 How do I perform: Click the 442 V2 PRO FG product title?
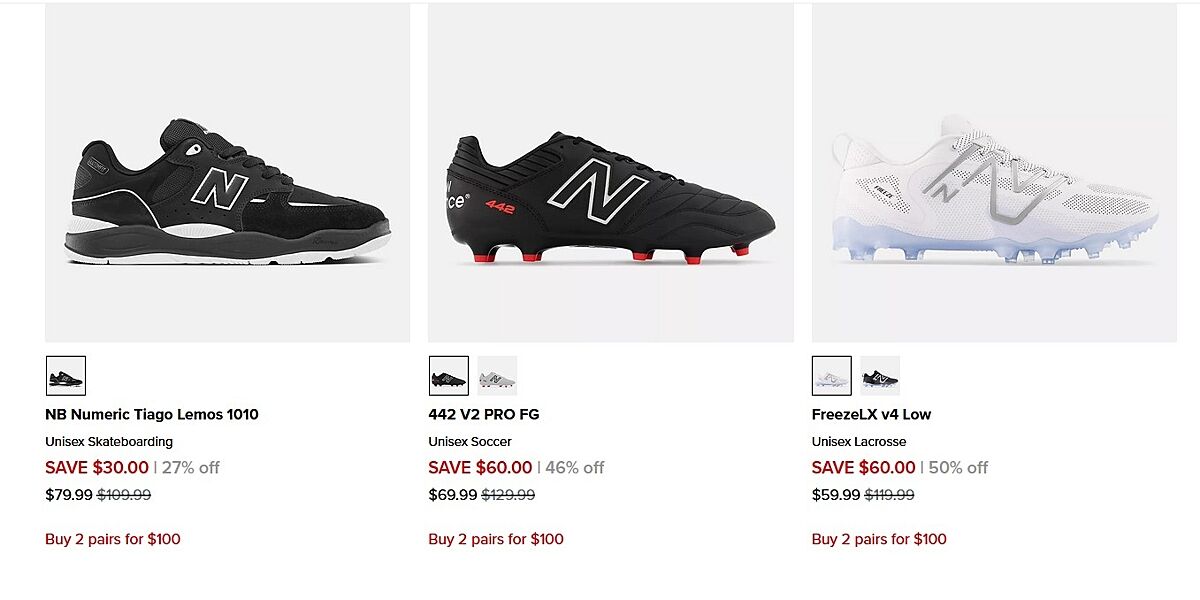tap(484, 414)
